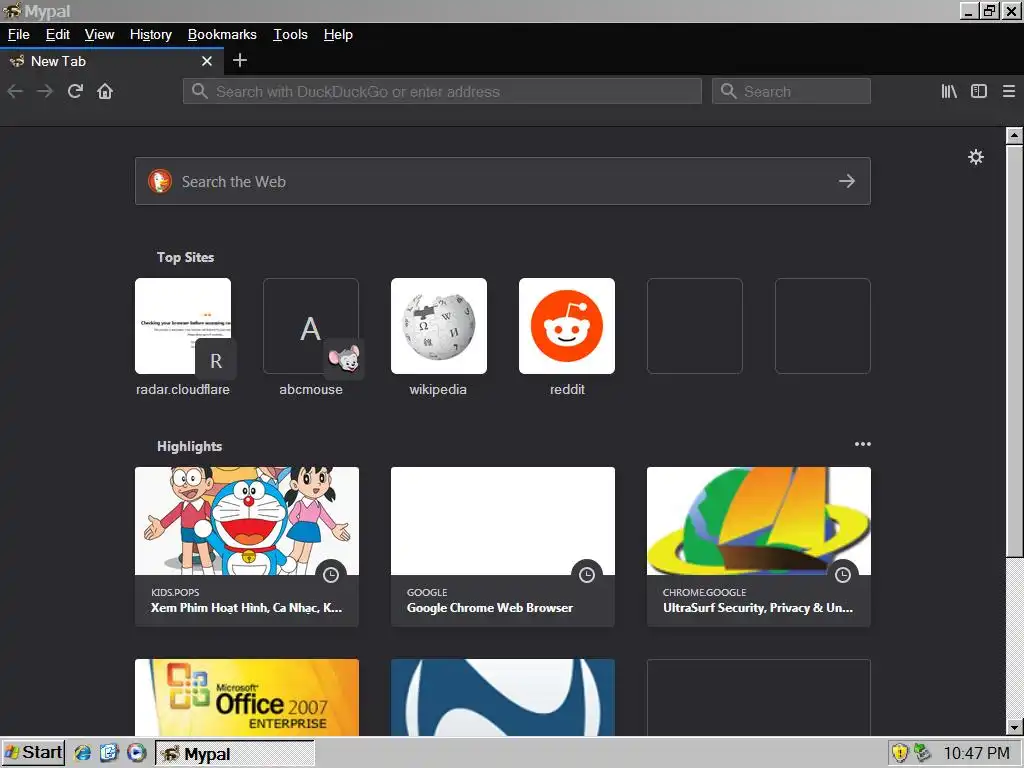This screenshot has height=768, width=1024.
Task: Go forward with the forward arrow
Action: [45, 91]
